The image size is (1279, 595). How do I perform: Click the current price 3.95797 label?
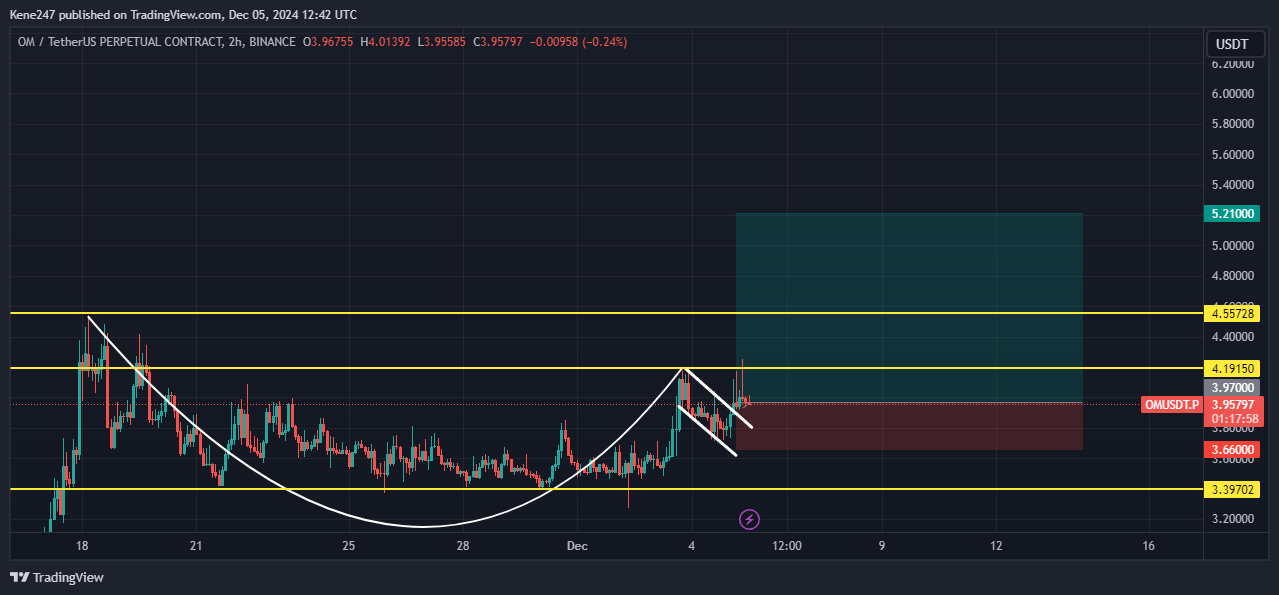1233,404
